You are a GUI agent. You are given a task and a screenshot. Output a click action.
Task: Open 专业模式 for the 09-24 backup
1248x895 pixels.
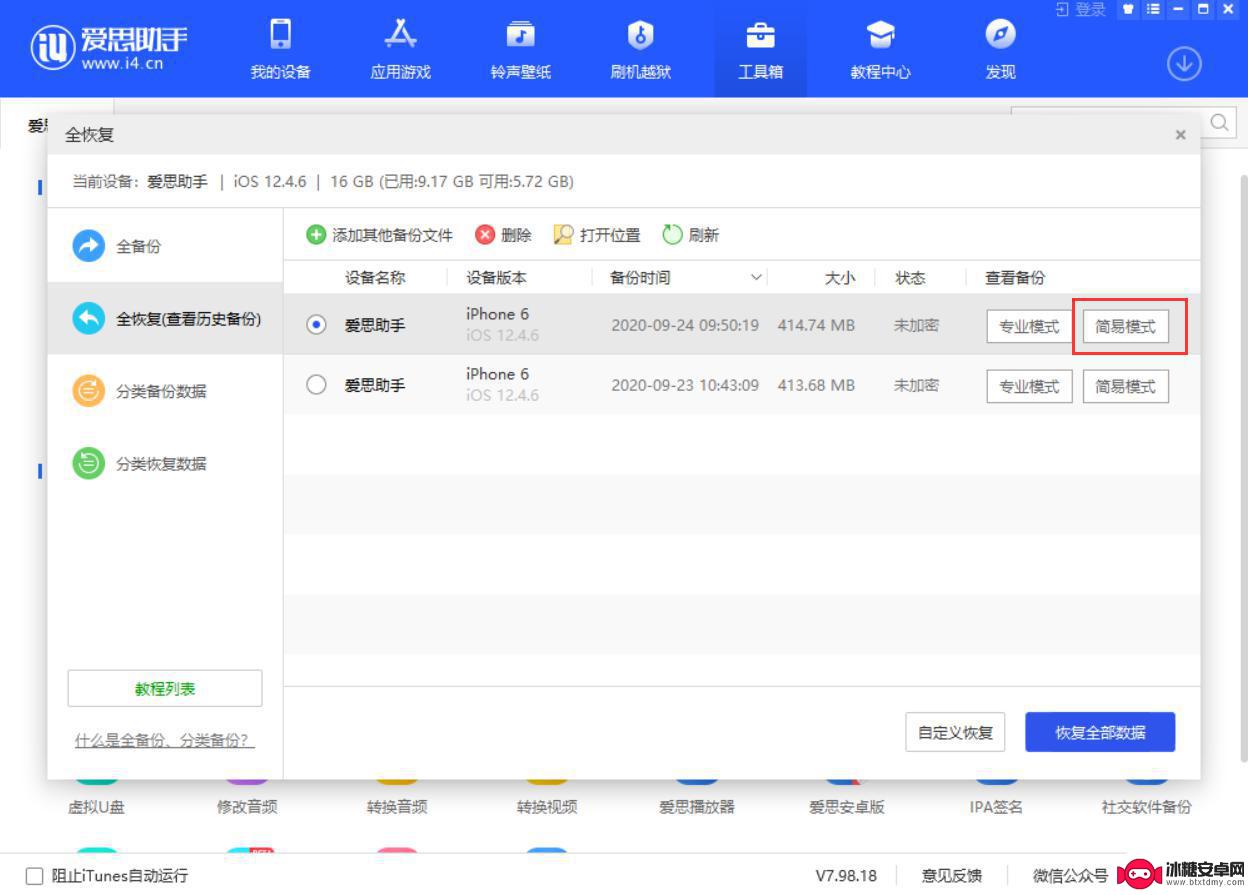pyautogui.click(x=1029, y=326)
